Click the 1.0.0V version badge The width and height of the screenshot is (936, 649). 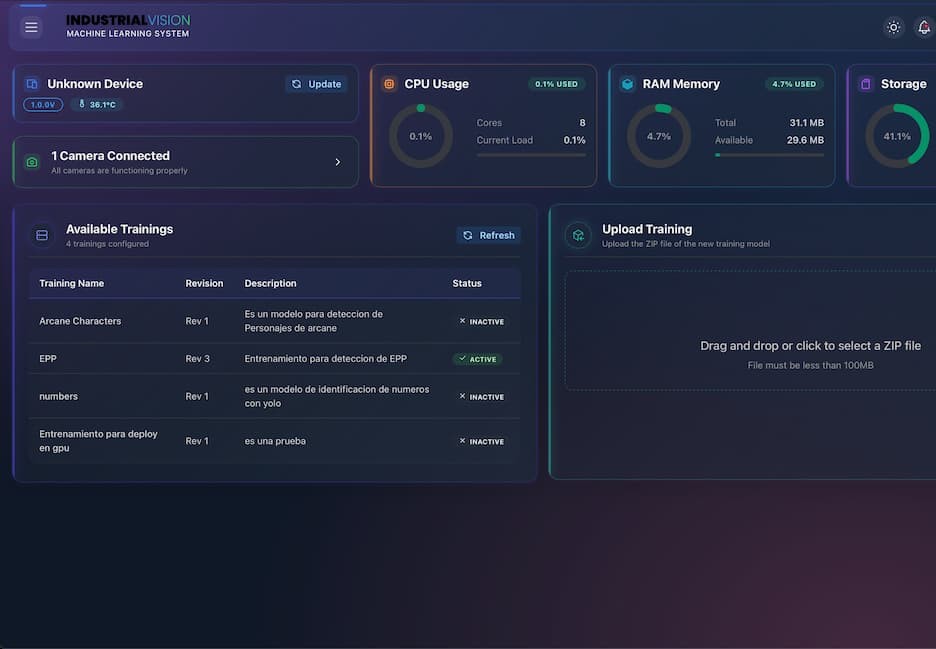[x=42, y=104]
